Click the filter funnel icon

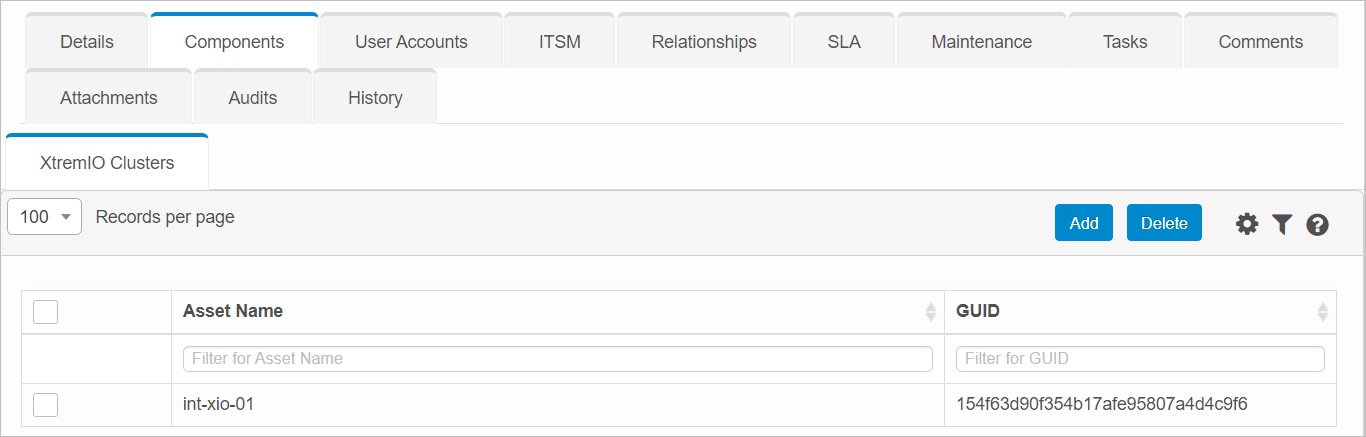pyautogui.click(x=1283, y=224)
